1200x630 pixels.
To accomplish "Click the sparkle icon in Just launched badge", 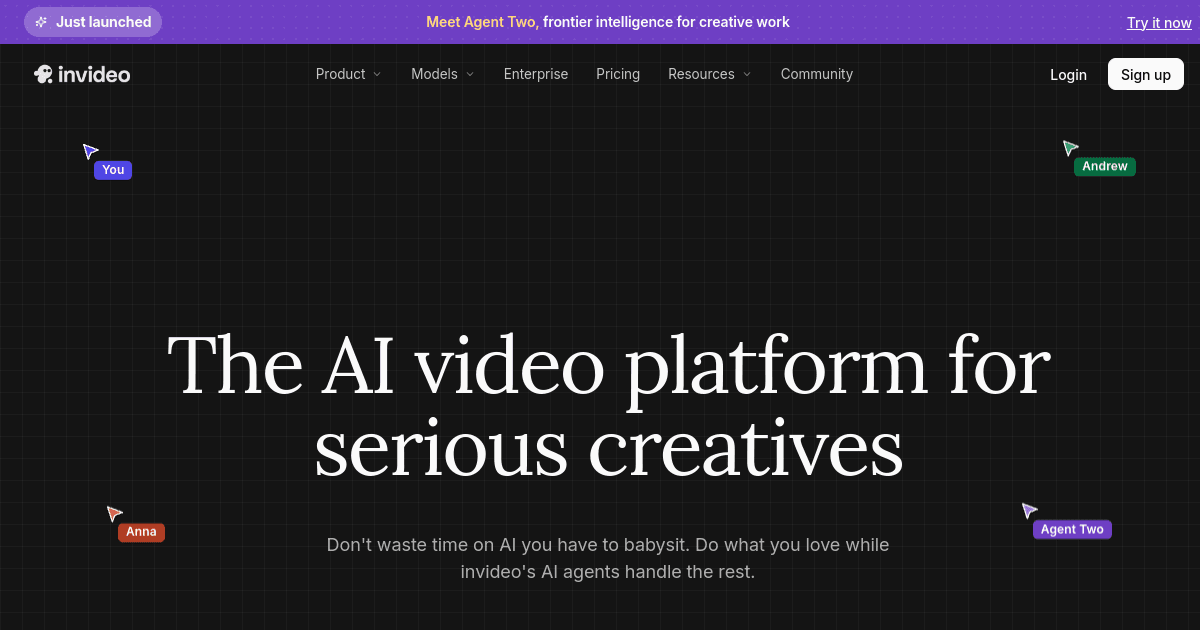I will tap(41, 22).
